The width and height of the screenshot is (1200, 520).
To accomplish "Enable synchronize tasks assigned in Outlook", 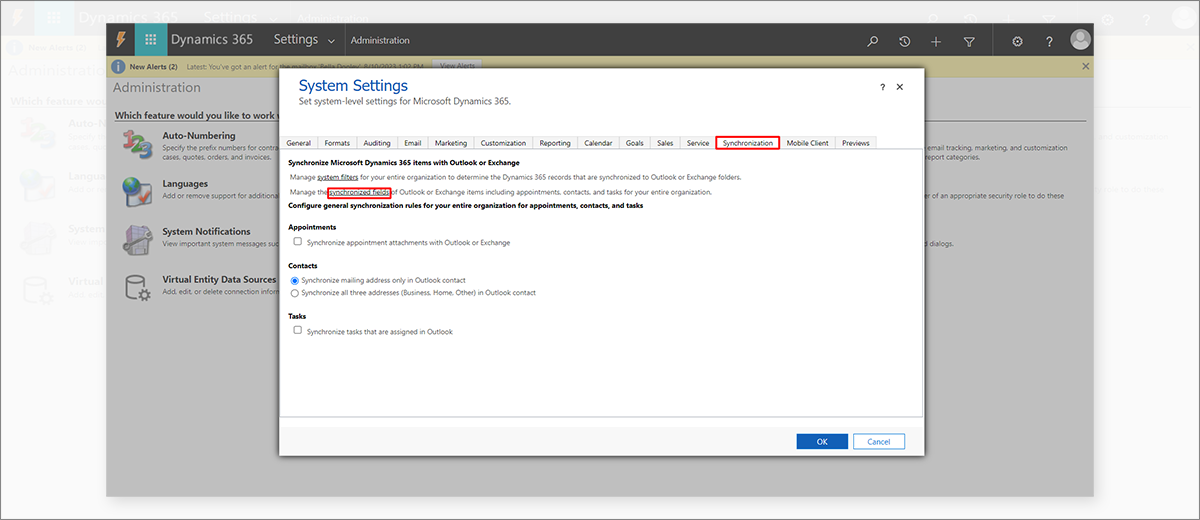I will pyautogui.click(x=298, y=330).
